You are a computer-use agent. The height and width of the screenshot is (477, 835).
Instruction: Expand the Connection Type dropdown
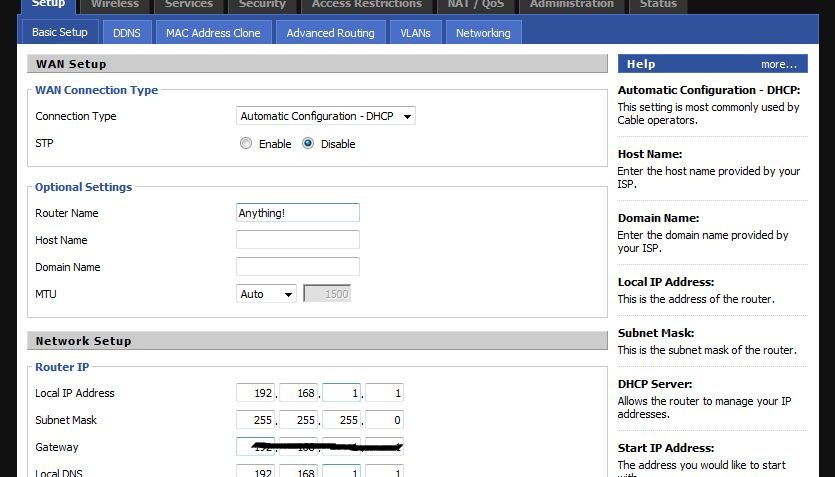[326, 116]
